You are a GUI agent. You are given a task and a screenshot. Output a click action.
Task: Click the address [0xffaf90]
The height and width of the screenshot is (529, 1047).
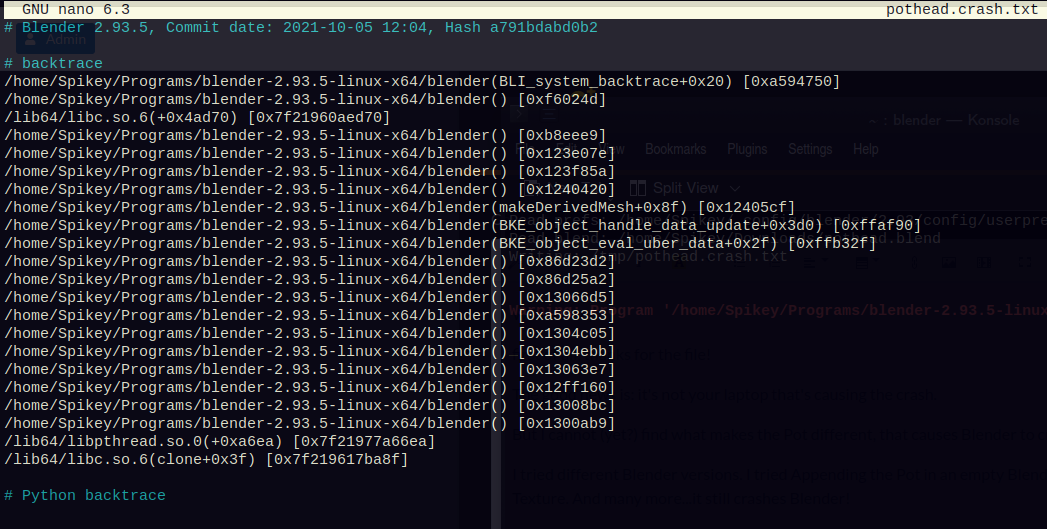[x=877, y=226]
